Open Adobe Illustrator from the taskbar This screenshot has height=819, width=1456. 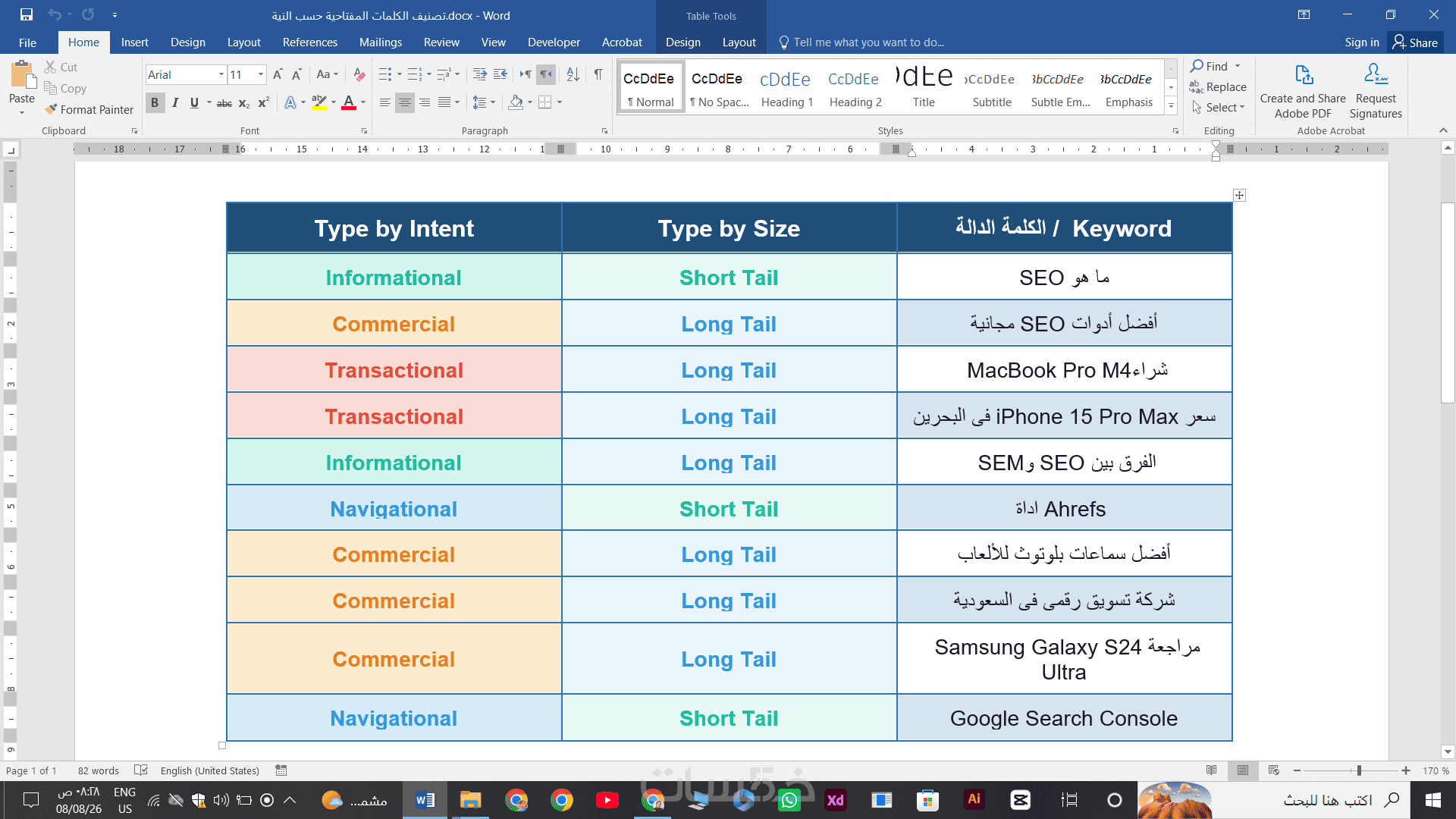tap(974, 799)
